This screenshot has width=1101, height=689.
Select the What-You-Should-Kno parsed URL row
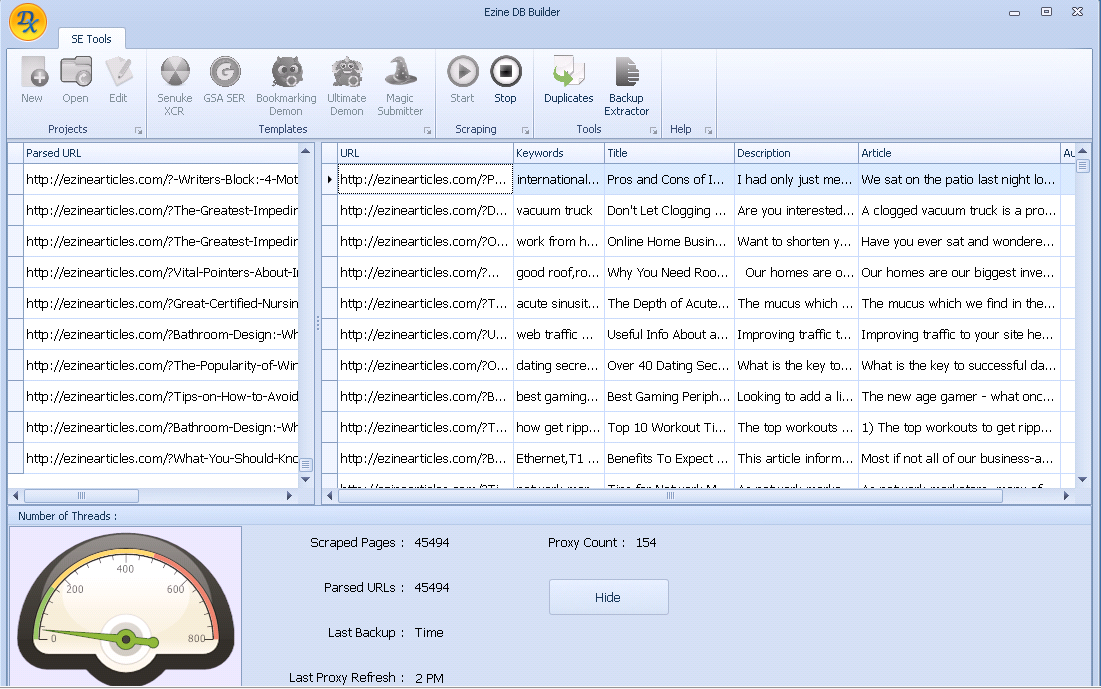pyautogui.click(x=161, y=458)
